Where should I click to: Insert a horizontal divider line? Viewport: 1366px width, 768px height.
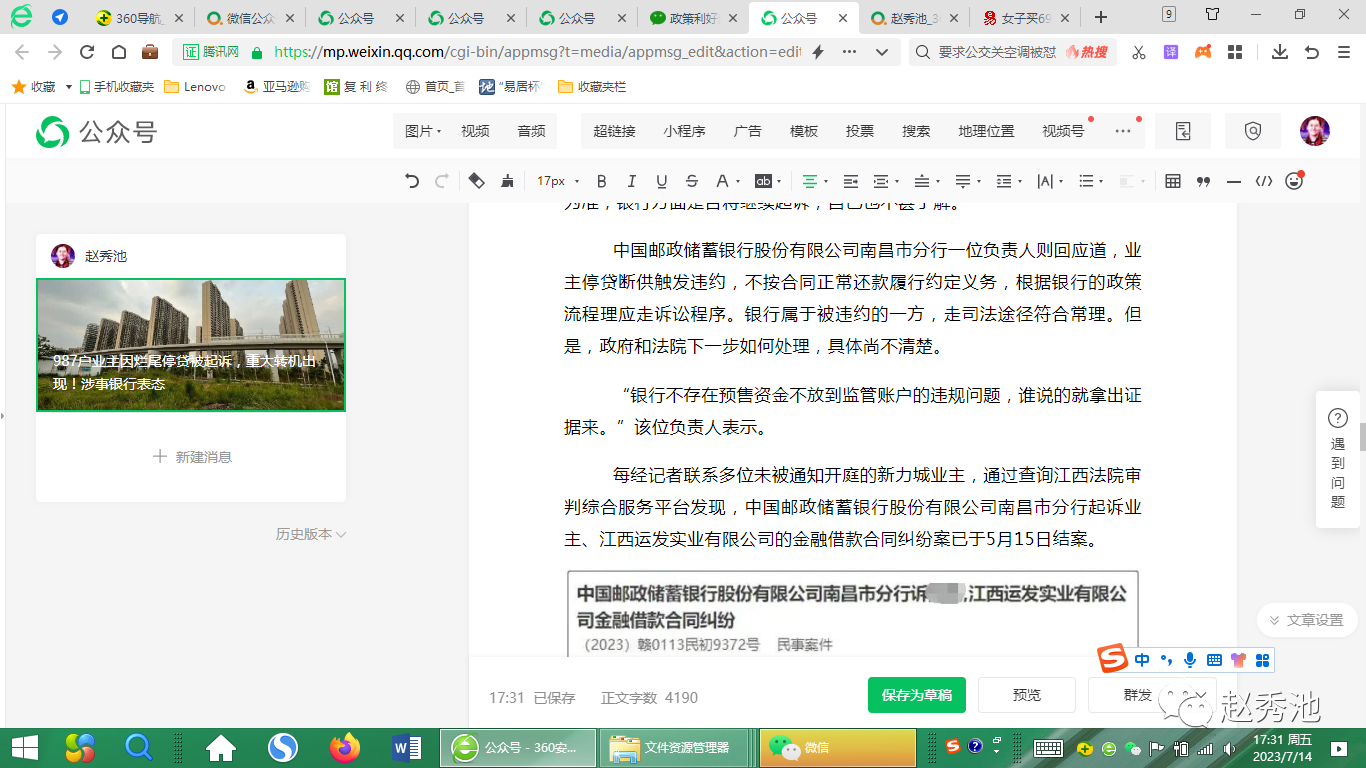pyautogui.click(x=1233, y=181)
